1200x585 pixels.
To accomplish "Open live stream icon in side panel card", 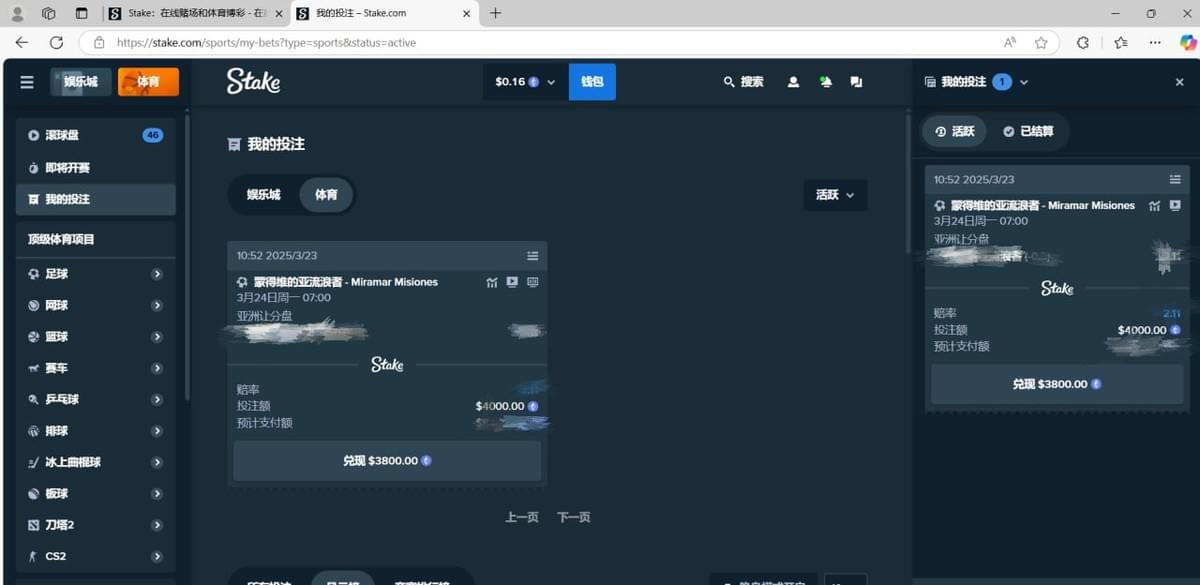I will pyautogui.click(x=1175, y=205).
